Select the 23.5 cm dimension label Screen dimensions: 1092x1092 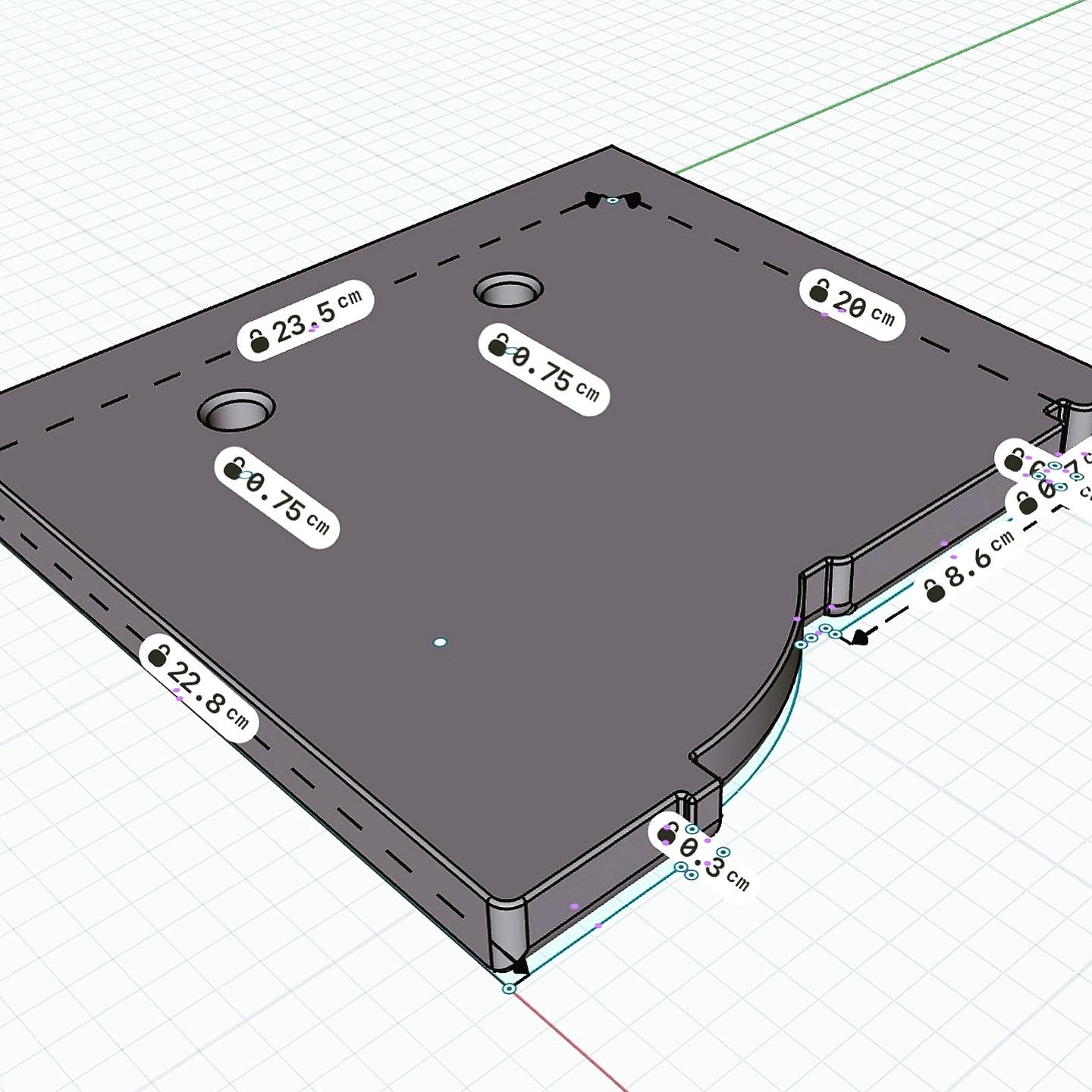(x=306, y=321)
